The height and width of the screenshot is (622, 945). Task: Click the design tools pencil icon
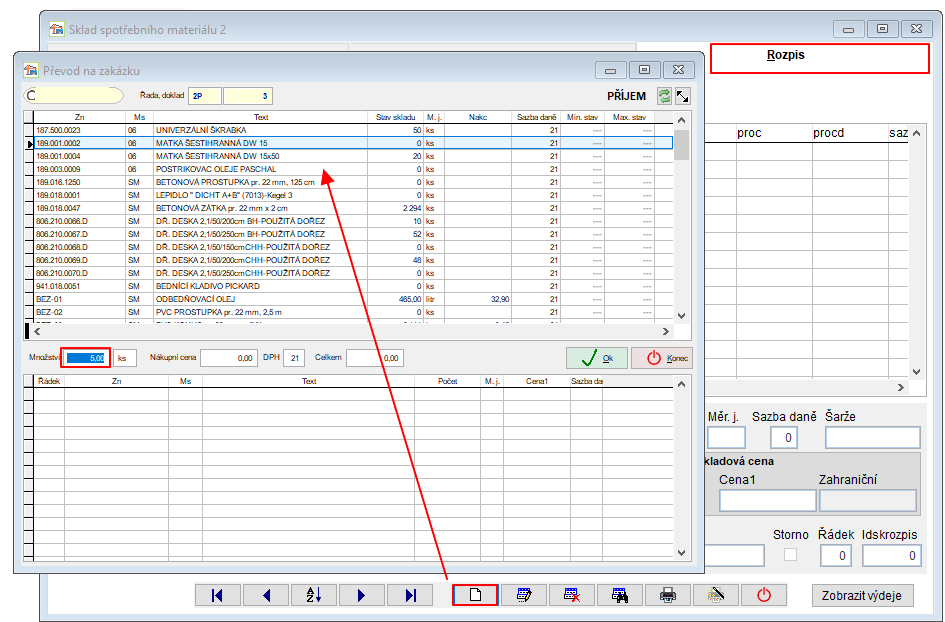pyautogui.click(x=715, y=595)
